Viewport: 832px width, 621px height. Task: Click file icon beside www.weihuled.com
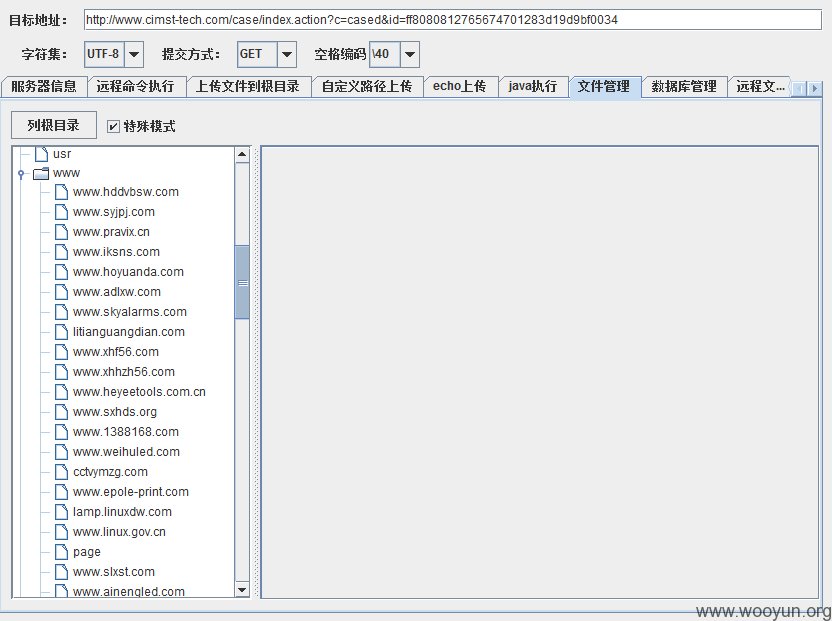tap(62, 452)
